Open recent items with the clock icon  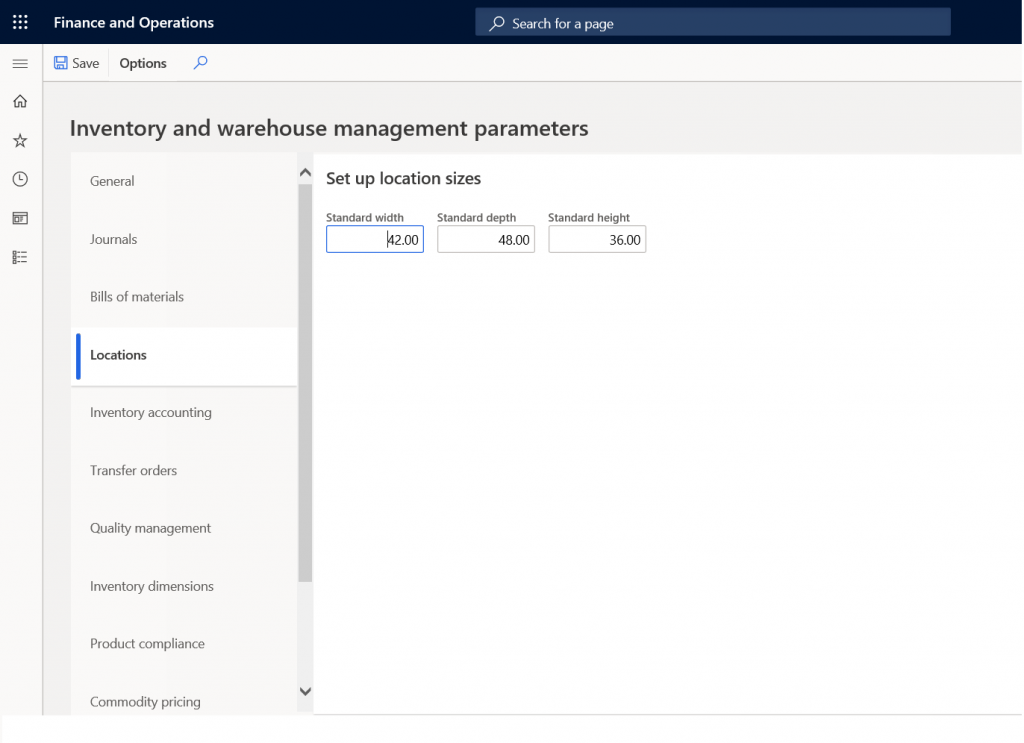tap(19, 178)
